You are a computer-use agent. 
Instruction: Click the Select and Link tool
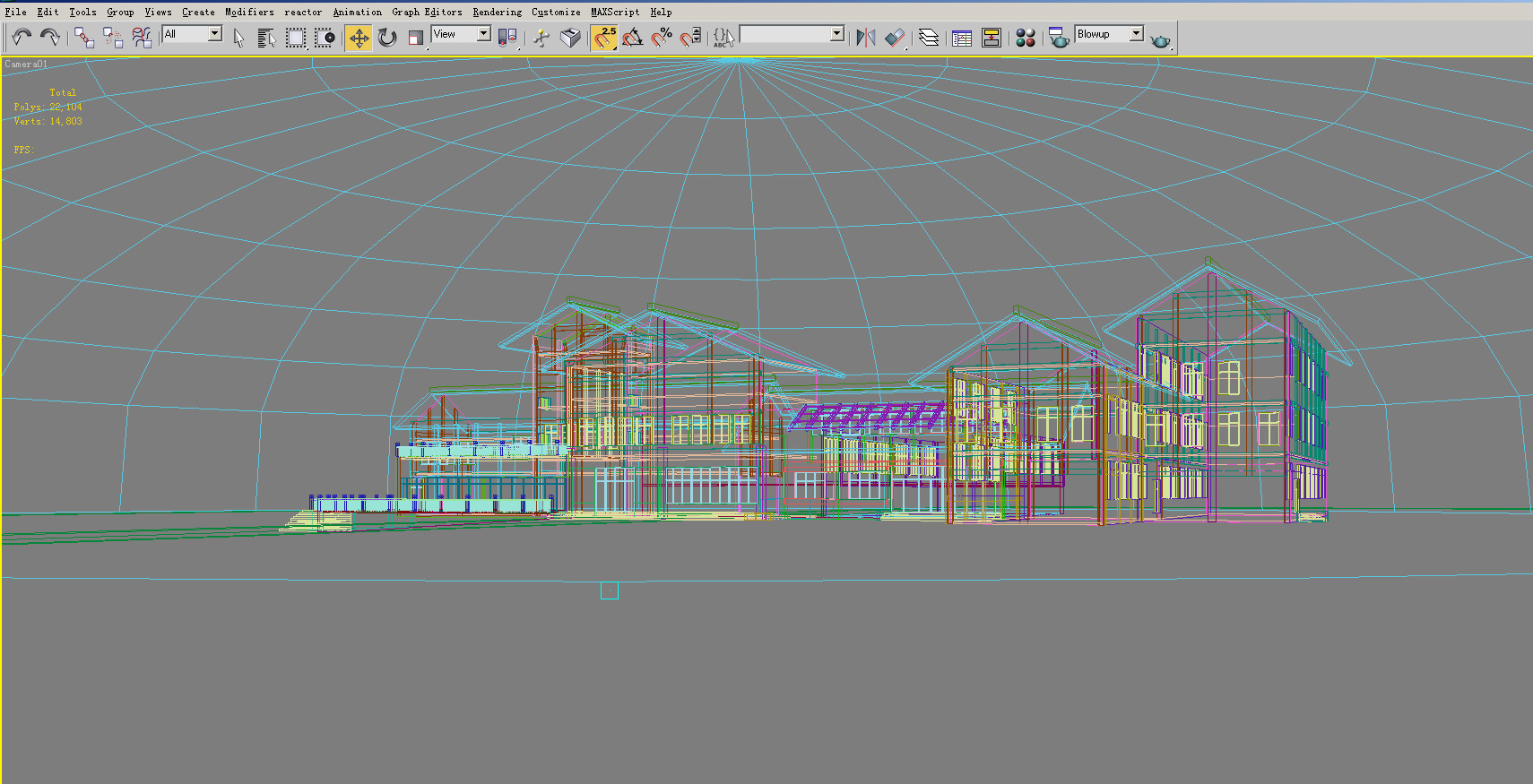[x=83, y=37]
